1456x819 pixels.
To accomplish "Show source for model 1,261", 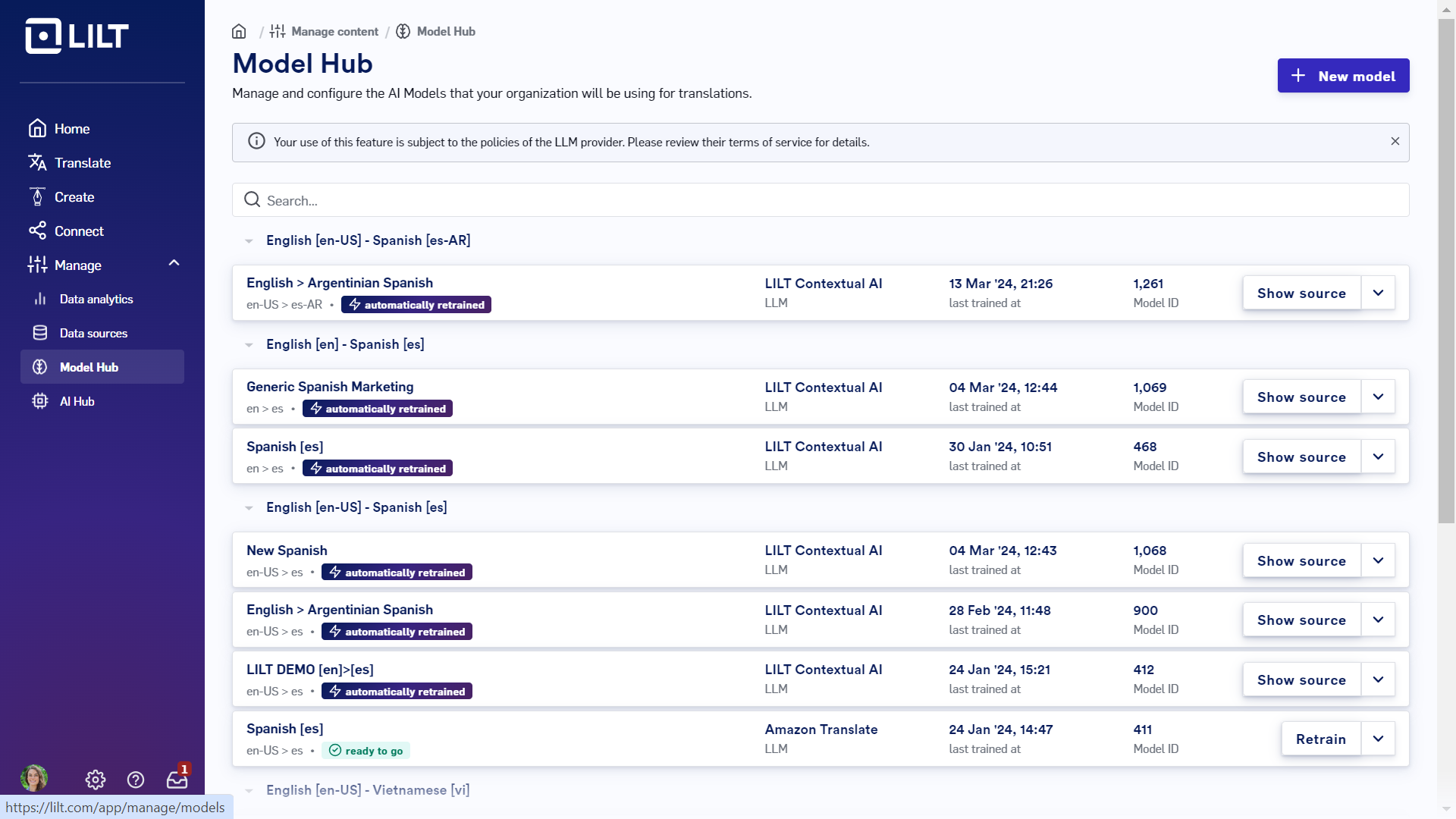I will pos(1301,293).
